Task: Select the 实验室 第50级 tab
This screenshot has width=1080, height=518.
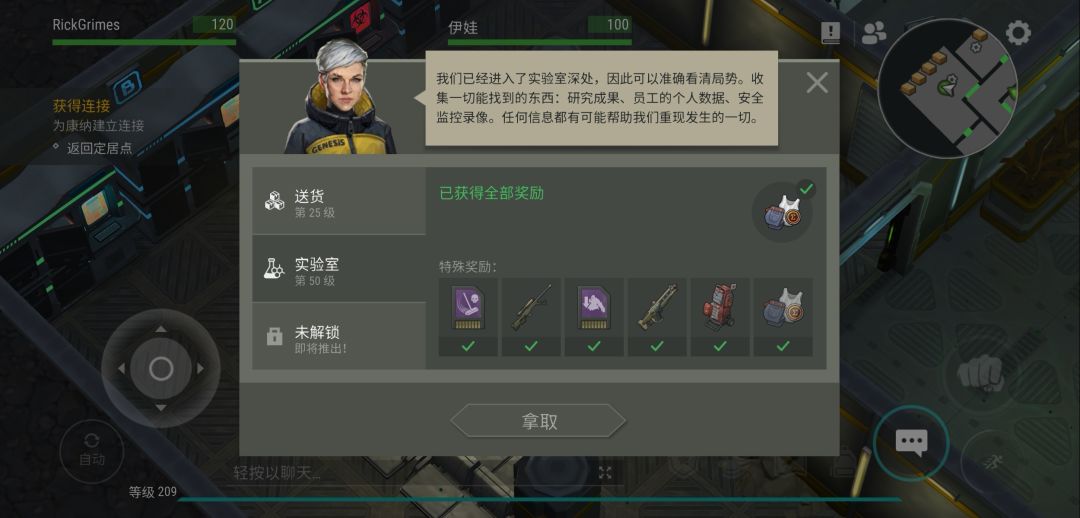Action: coord(339,269)
